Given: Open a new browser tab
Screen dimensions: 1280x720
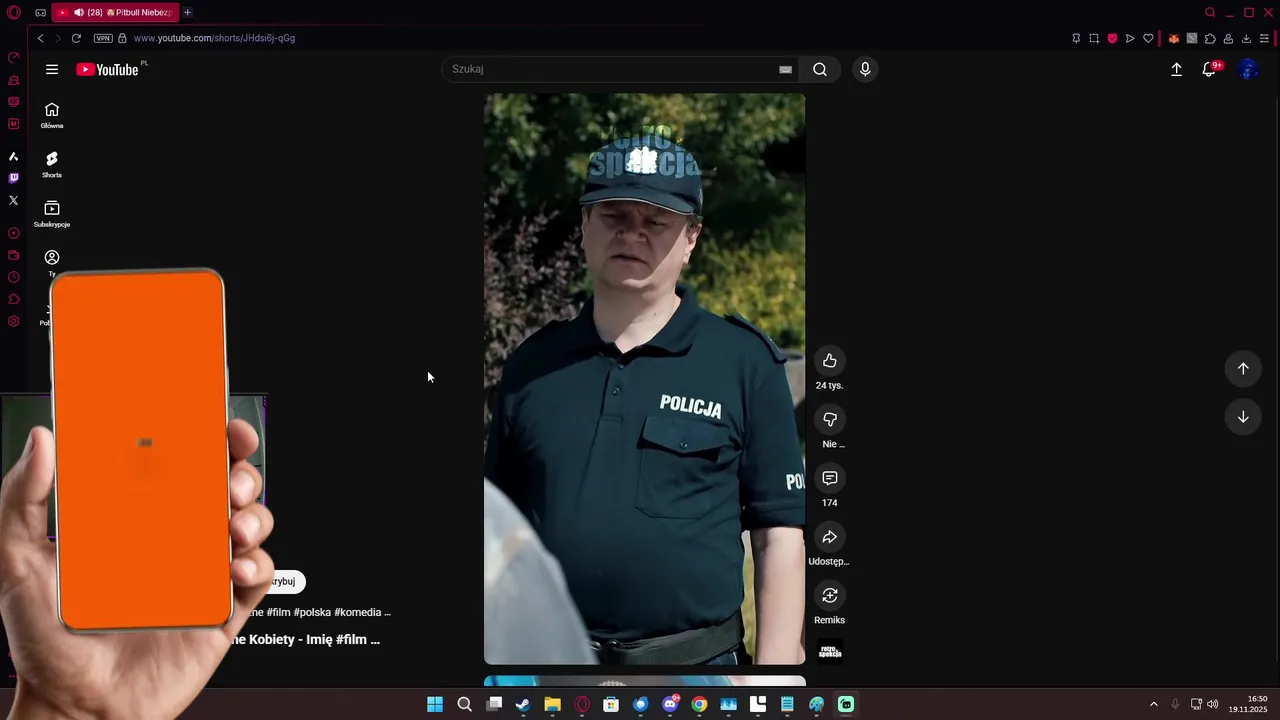Looking at the screenshot, I should pyautogui.click(x=187, y=12).
